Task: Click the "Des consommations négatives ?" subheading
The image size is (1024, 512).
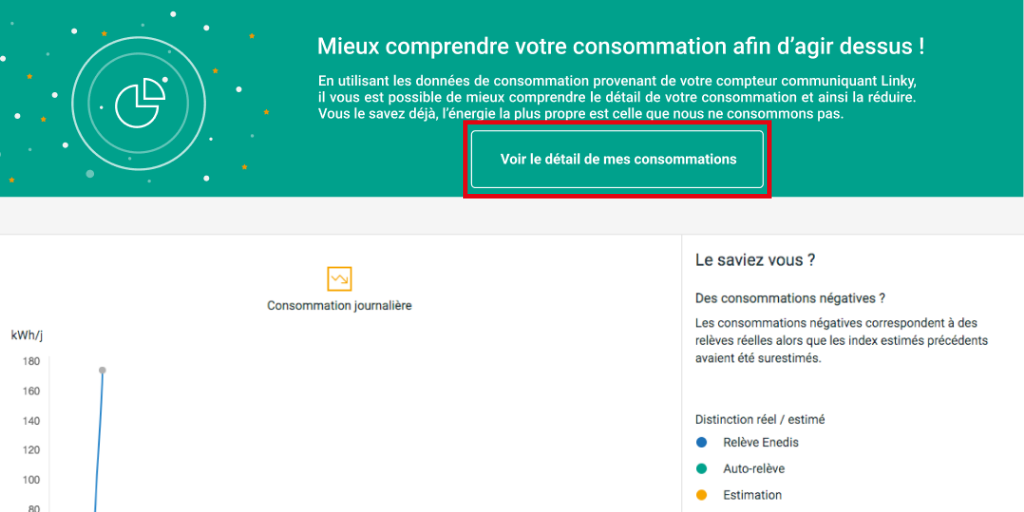Action: [790, 298]
